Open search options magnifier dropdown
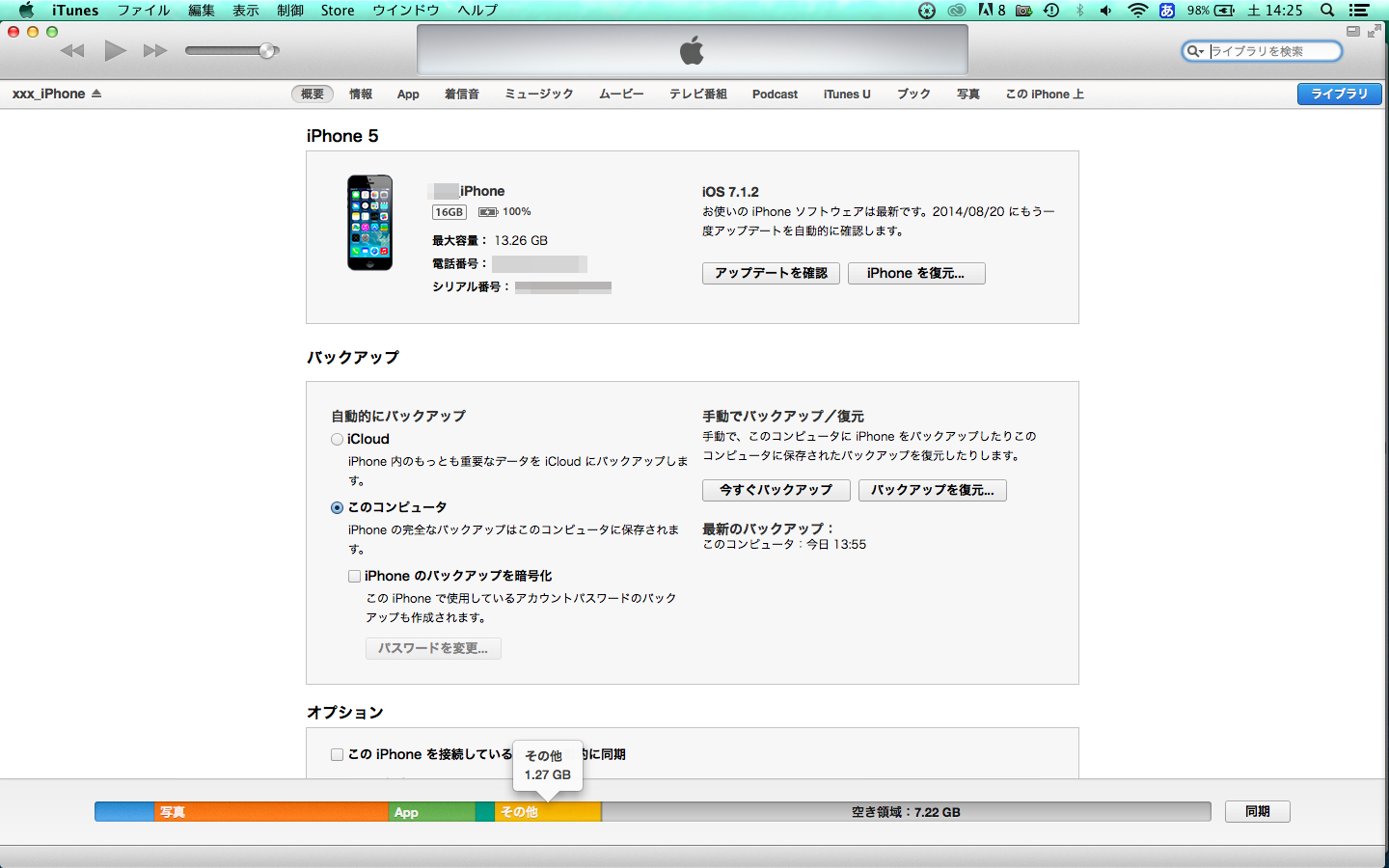The image size is (1389, 868). click(x=1196, y=51)
